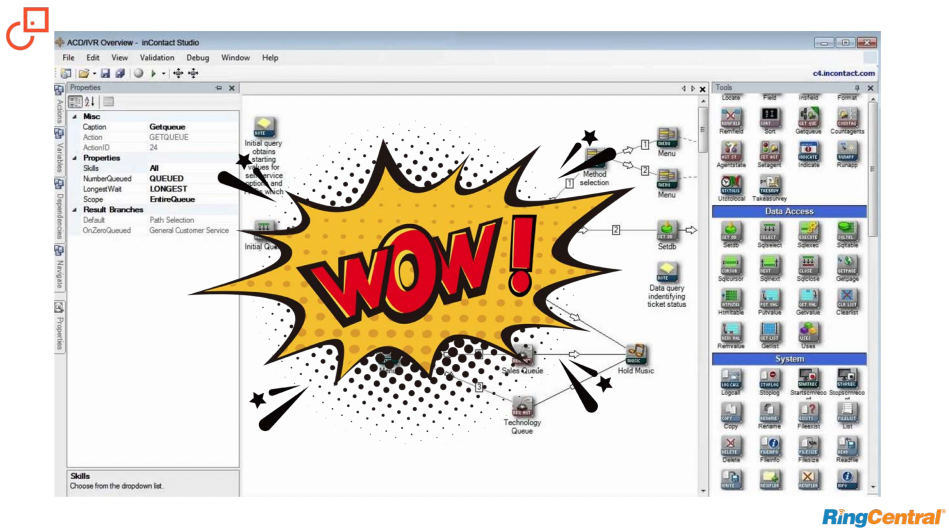Select the Countagents tool
Viewport: 949px width, 532px height.
tap(847, 117)
